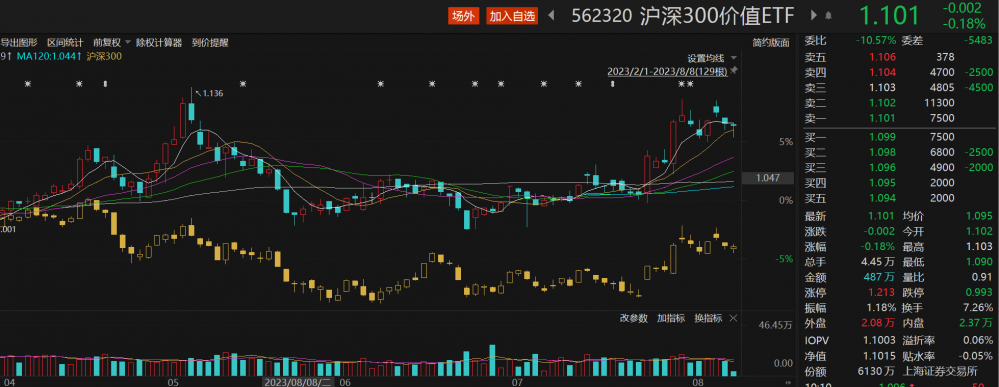999x387 pixels.
Task: Click the 涨停 price 1.213
Action: (x=882, y=293)
